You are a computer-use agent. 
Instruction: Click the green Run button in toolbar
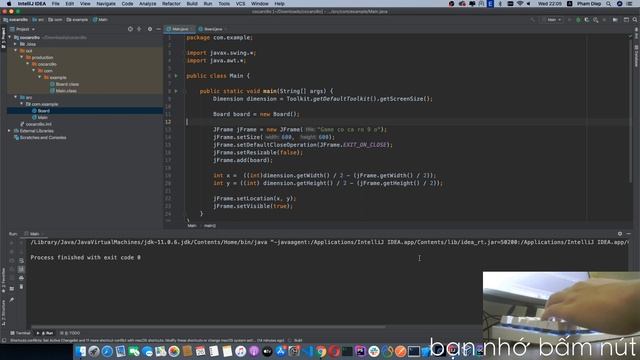click(x=569, y=20)
